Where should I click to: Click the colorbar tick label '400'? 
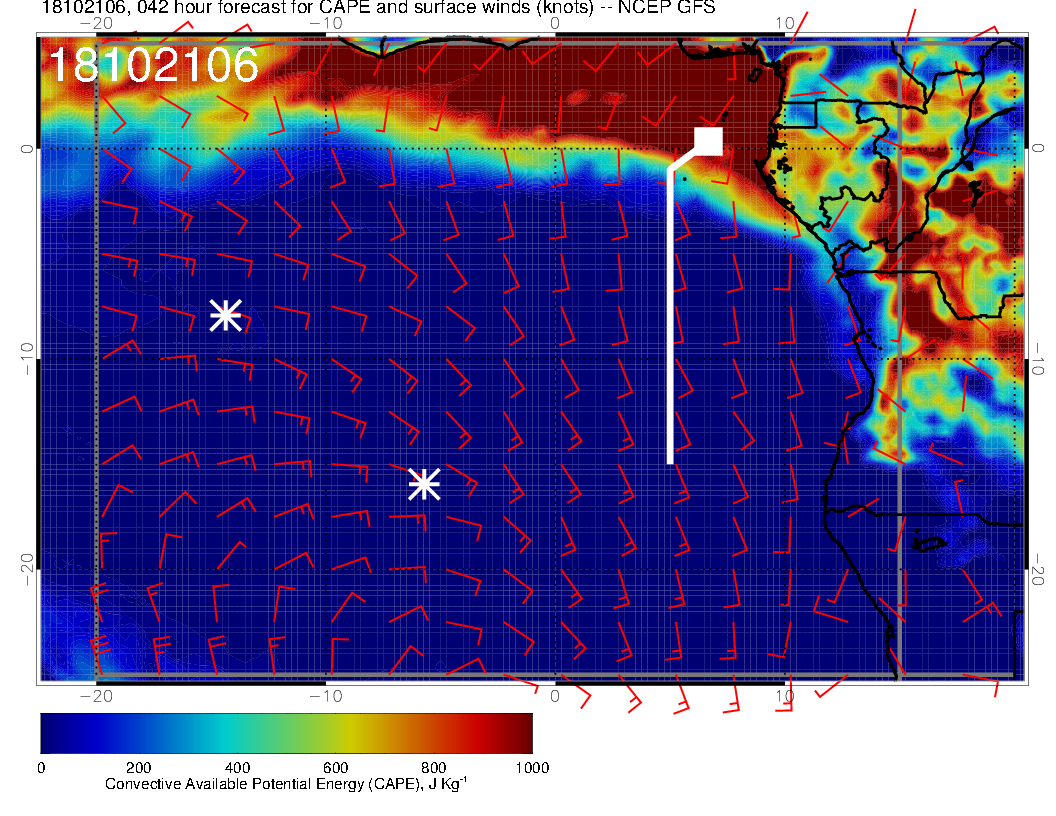[237, 768]
